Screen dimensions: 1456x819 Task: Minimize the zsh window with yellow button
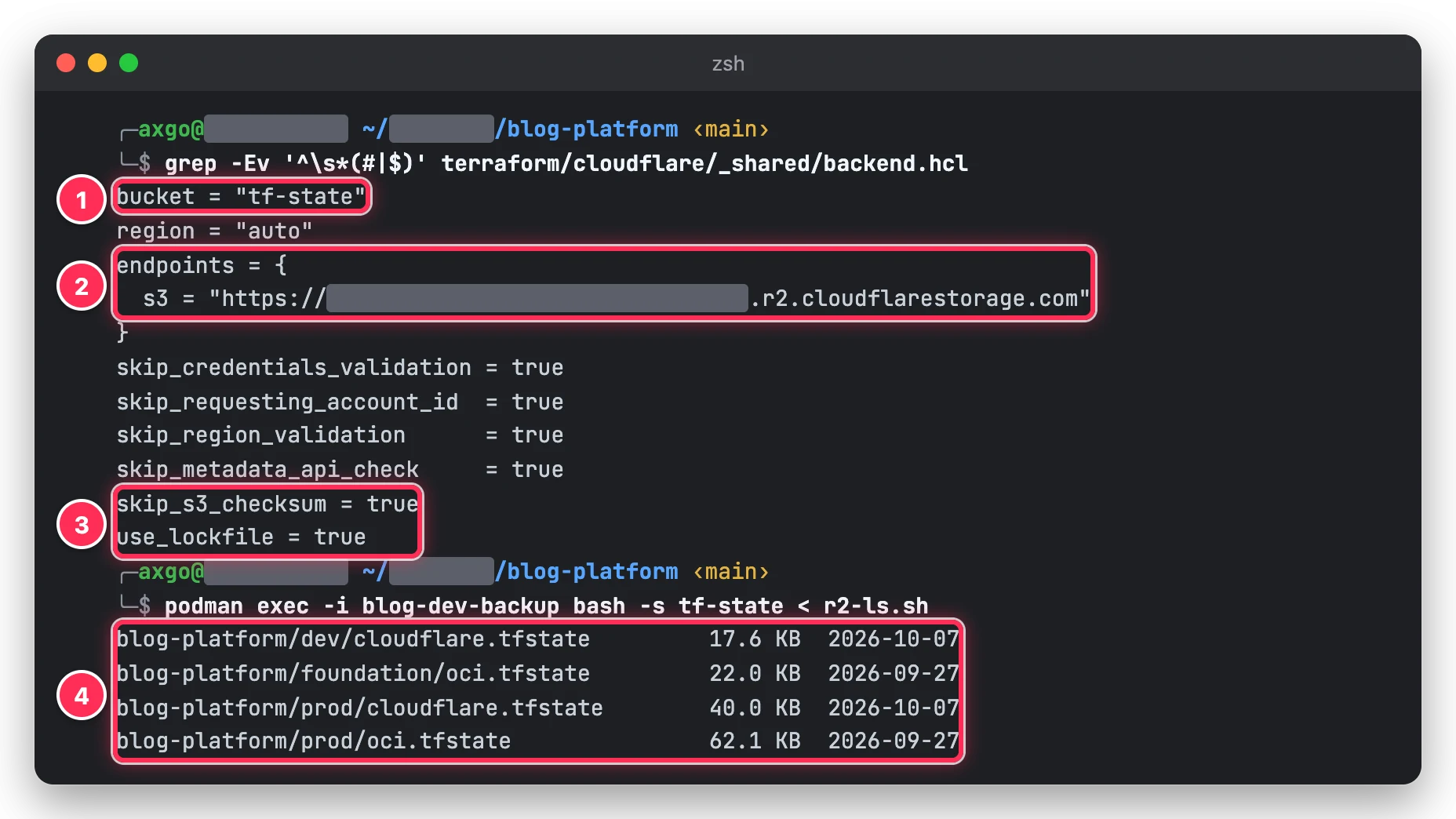click(x=97, y=63)
